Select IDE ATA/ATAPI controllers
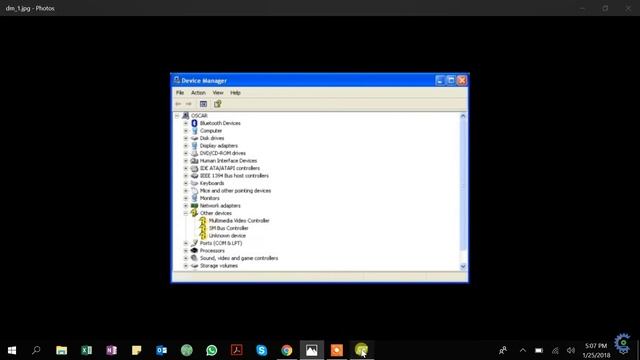 [230, 168]
